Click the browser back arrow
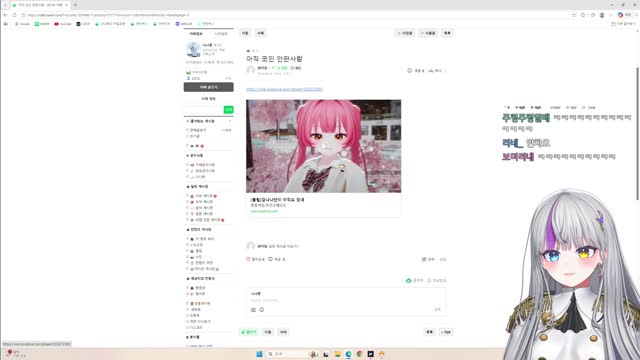This screenshot has height=360, width=640. click(5, 15)
